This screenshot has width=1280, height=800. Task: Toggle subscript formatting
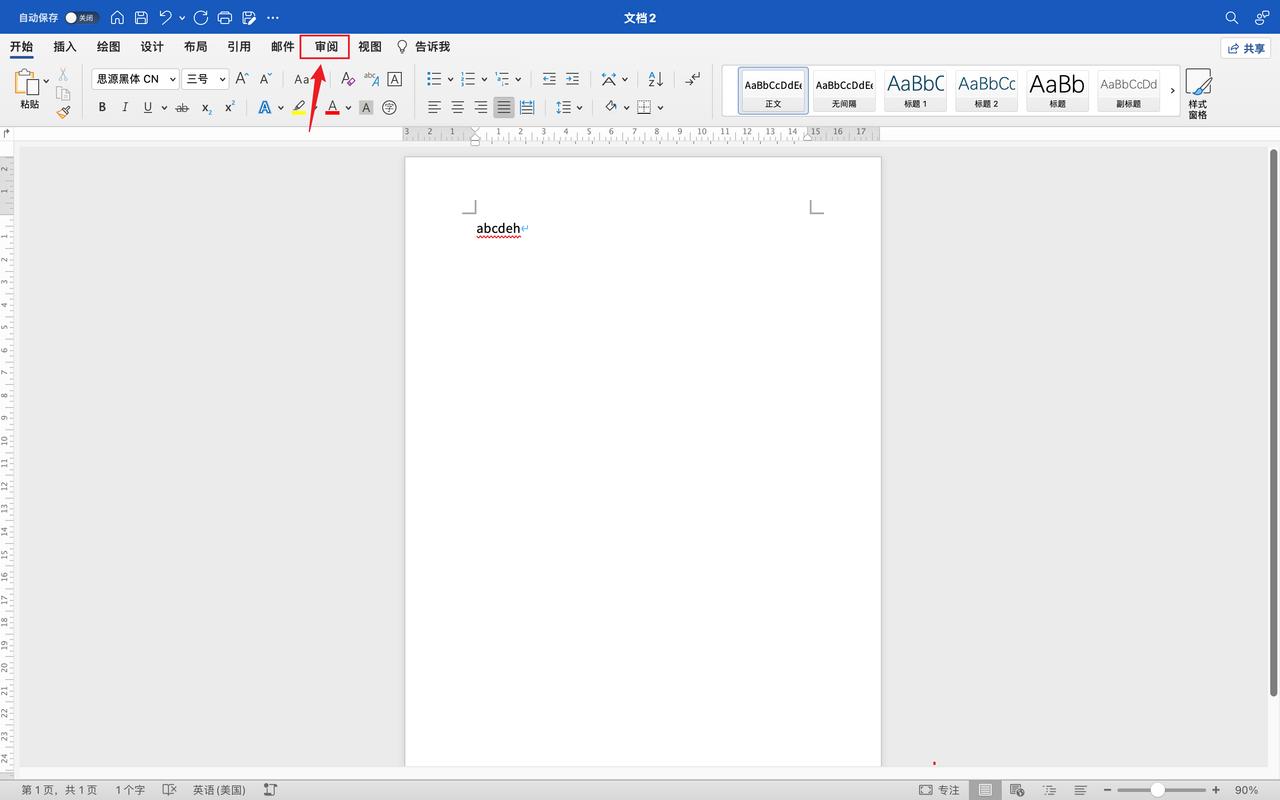pos(206,107)
